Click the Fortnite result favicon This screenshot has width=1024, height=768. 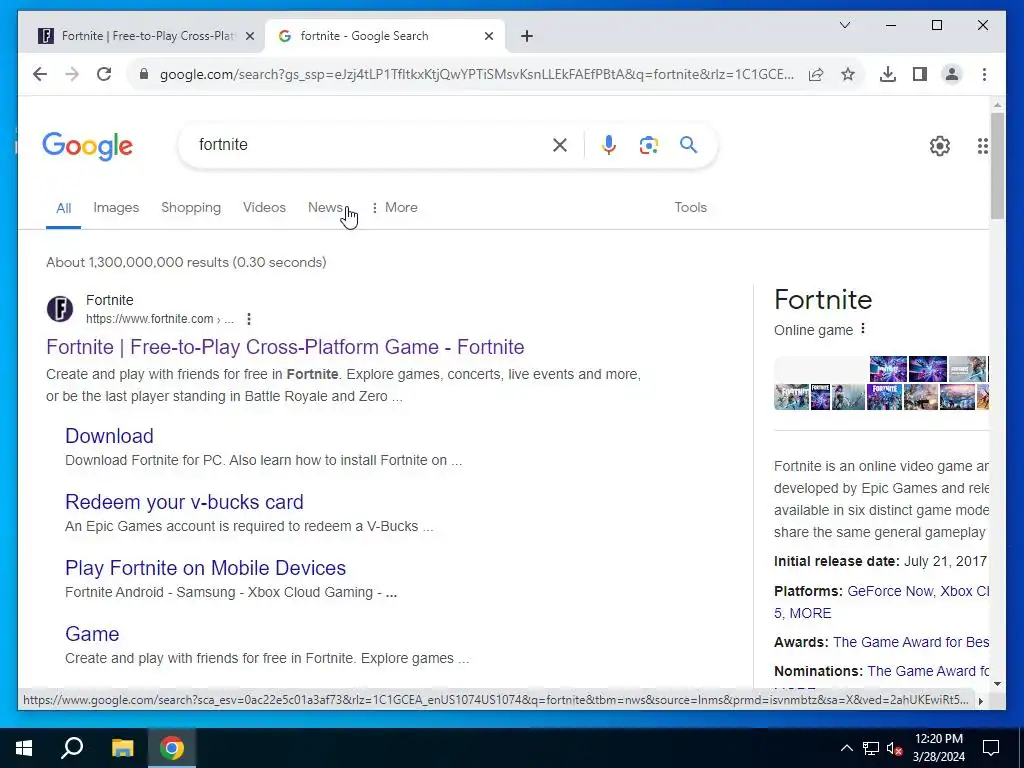coord(59,309)
